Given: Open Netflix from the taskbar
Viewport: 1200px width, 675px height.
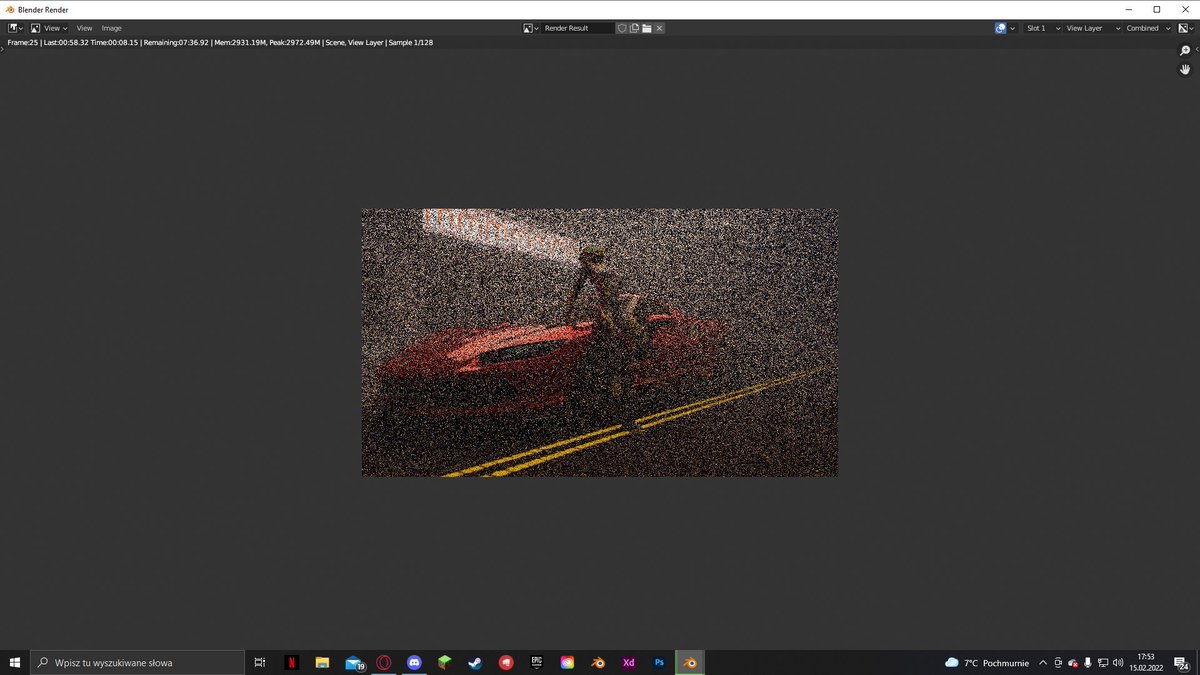Looking at the screenshot, I should (x=291, y=662).
